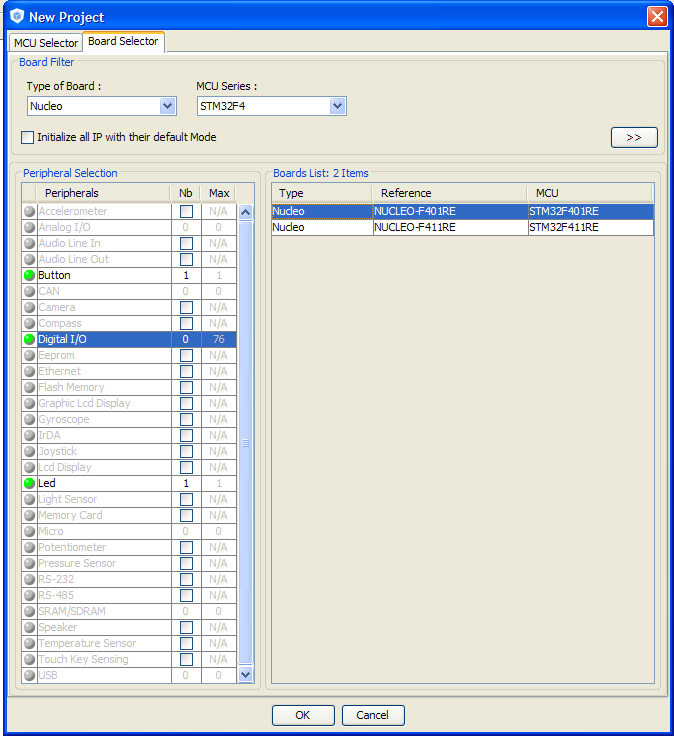Viewport: 674px width, 738px height.
Task: Click the green status icon beside Button
Action: [29, 275]
